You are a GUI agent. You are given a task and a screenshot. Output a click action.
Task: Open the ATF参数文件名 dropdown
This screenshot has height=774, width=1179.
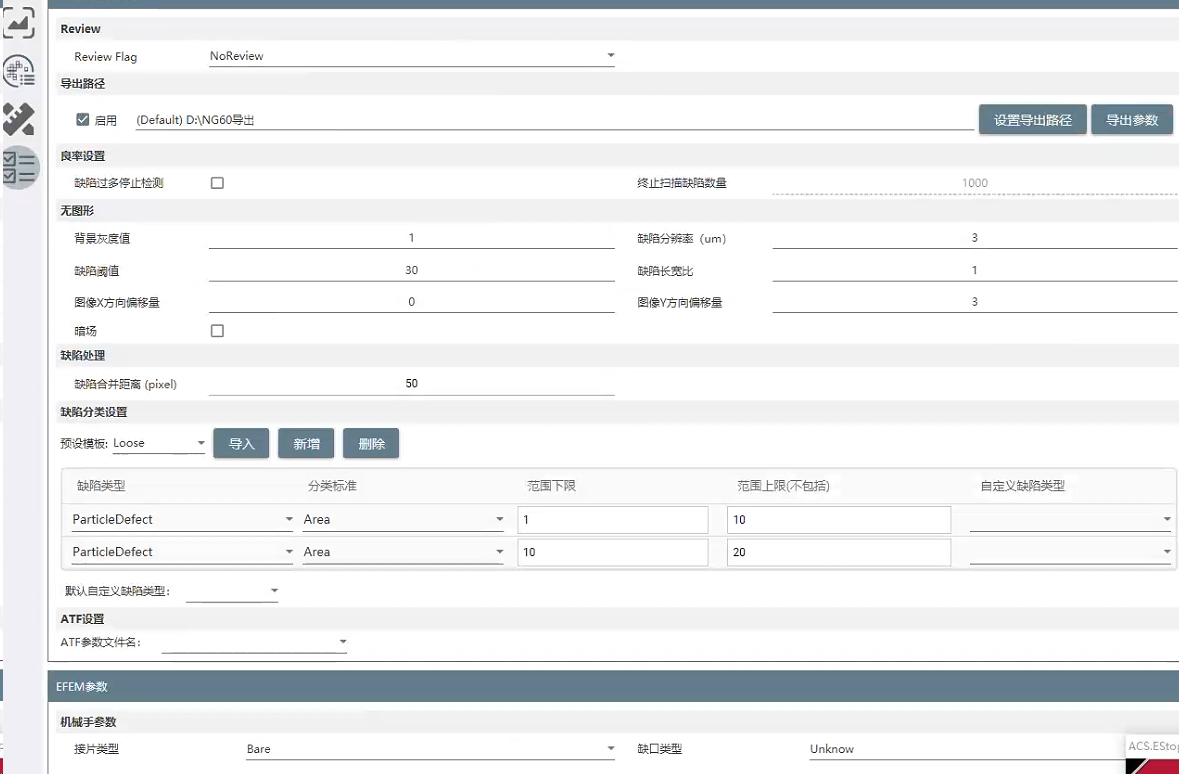(254, 642)
